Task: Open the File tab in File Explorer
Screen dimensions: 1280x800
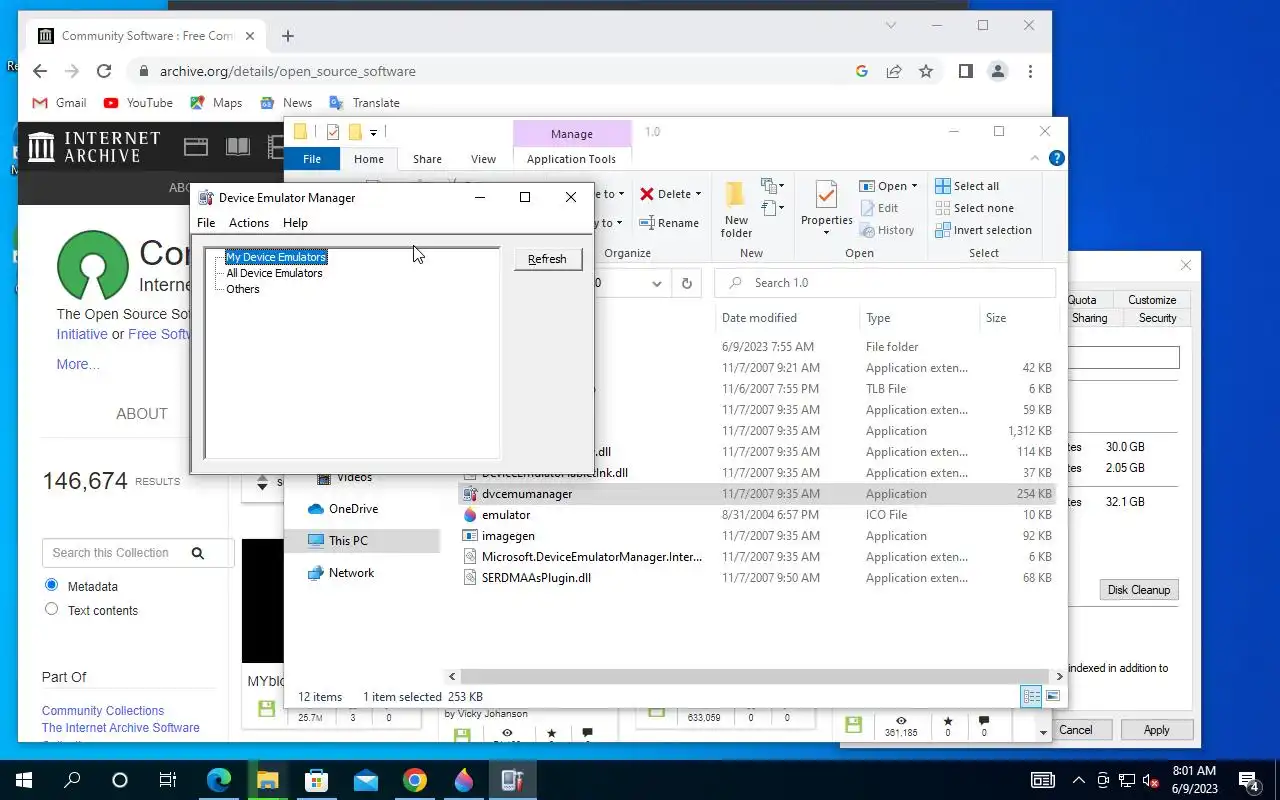Action: click(312, 159)
